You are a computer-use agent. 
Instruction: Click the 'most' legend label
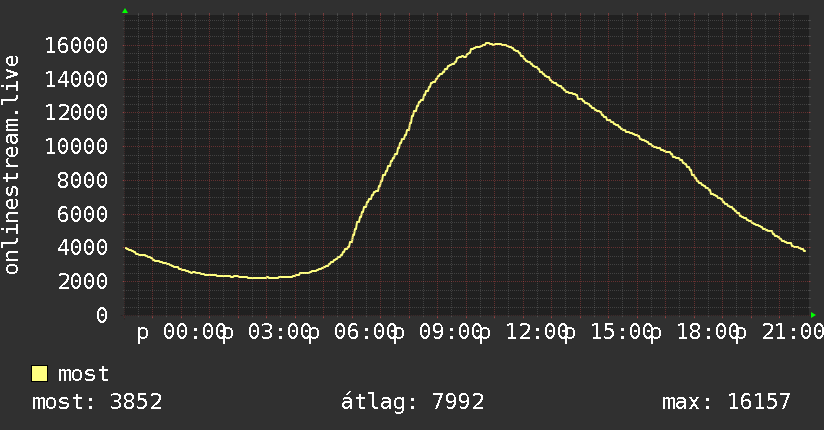83,374
